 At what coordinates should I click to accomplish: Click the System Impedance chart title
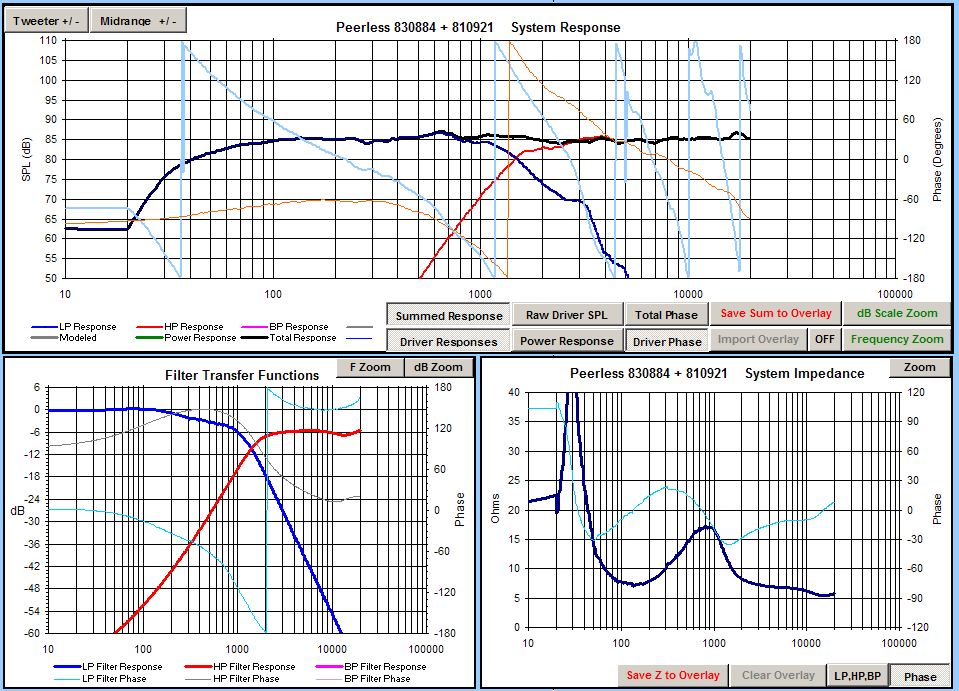pos(717,373)
